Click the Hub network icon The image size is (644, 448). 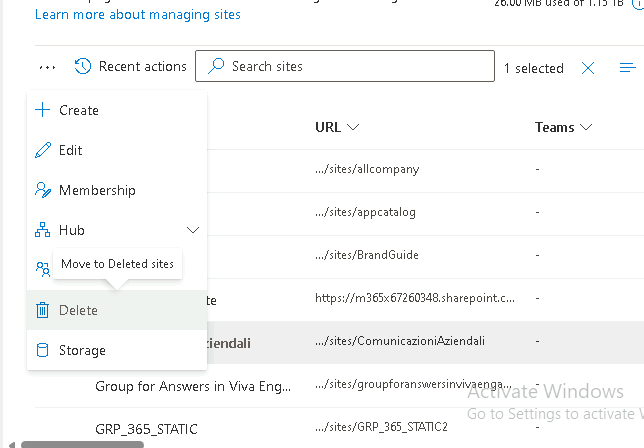pos(42,230)
